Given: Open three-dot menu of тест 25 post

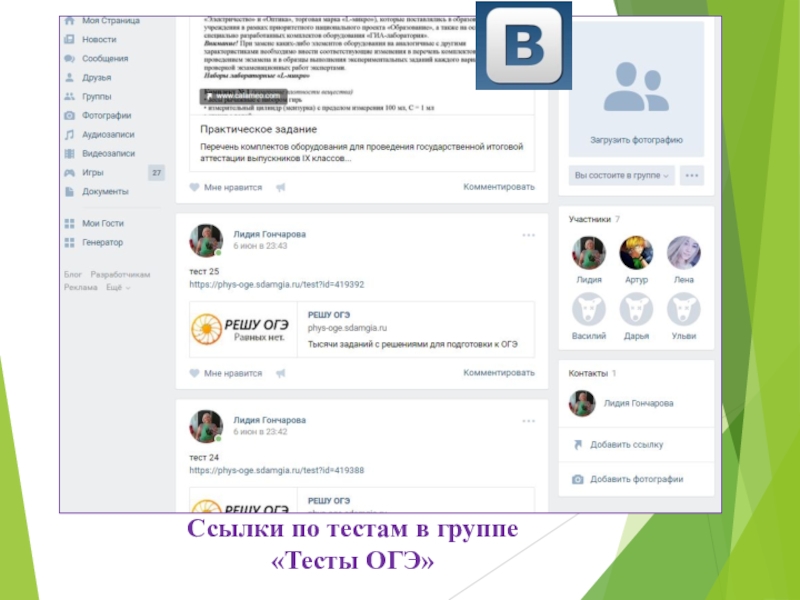Looking at the screenshot, I should click(x=529, y=235).
